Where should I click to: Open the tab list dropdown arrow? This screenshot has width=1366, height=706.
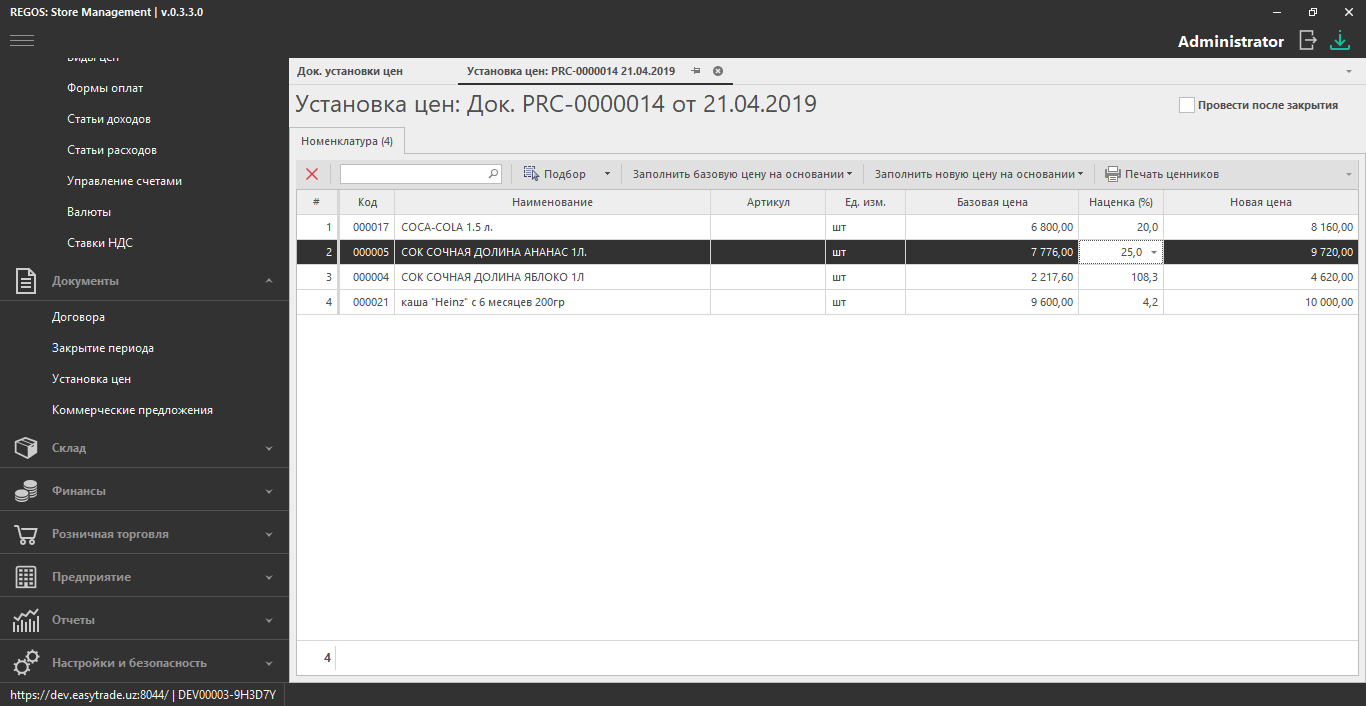tap(1349, 72)
